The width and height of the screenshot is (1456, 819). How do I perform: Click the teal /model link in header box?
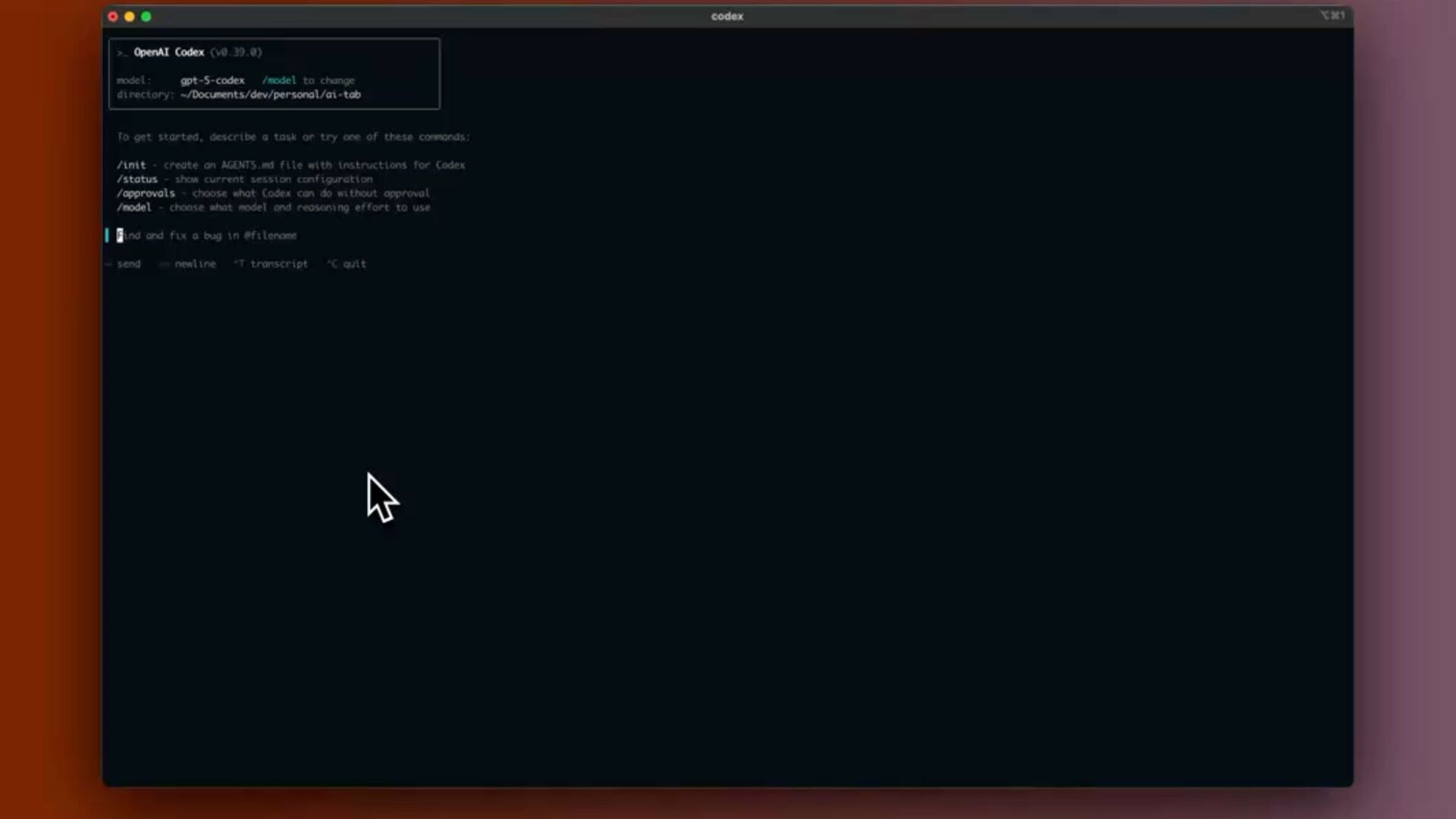click(x=279, y=80)
